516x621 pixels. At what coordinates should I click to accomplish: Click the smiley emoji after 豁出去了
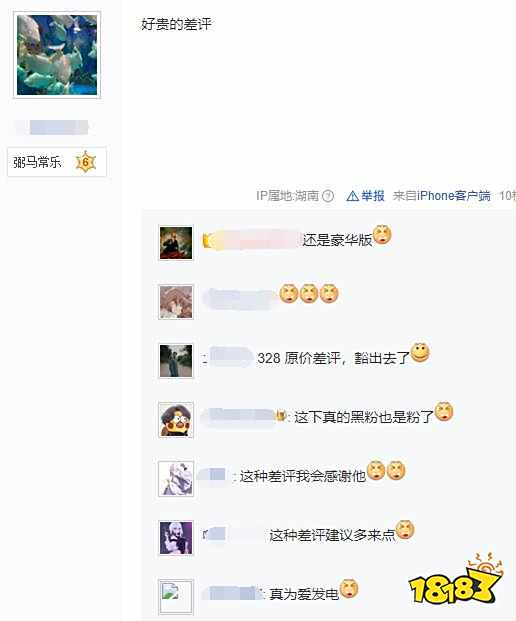point(420,353)
